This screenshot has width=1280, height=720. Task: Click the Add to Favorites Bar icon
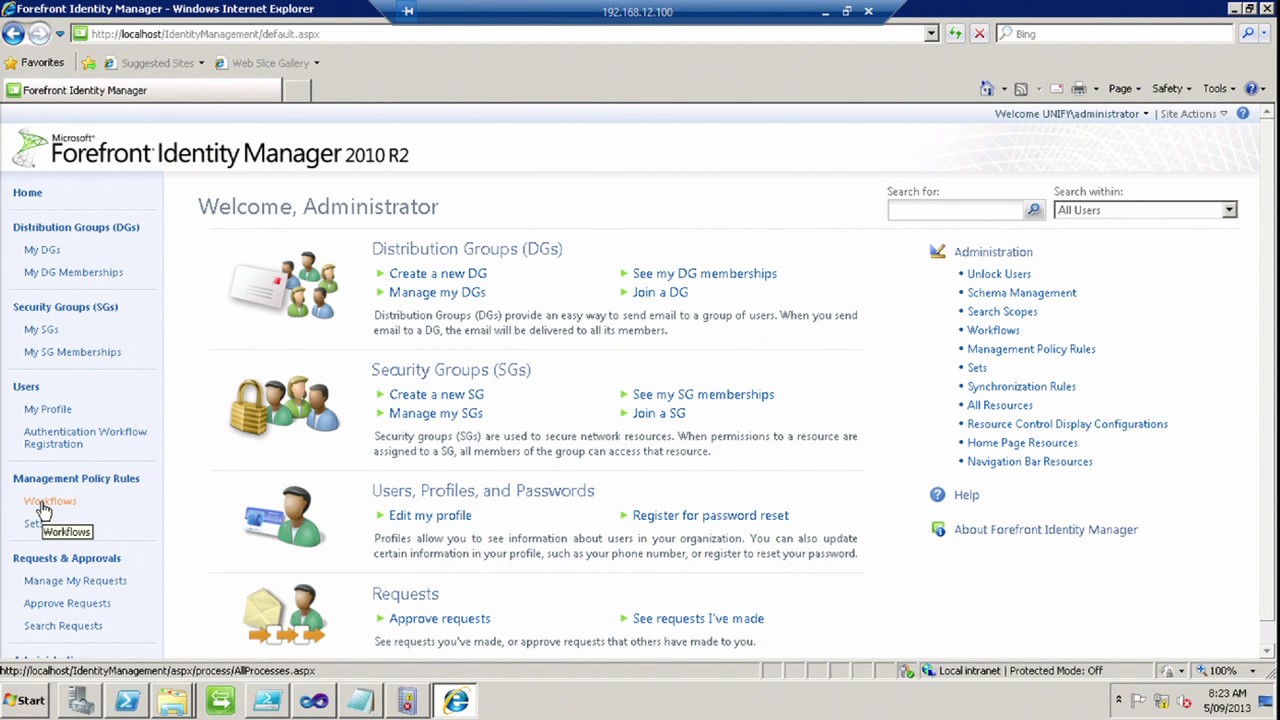click(88, 63)
